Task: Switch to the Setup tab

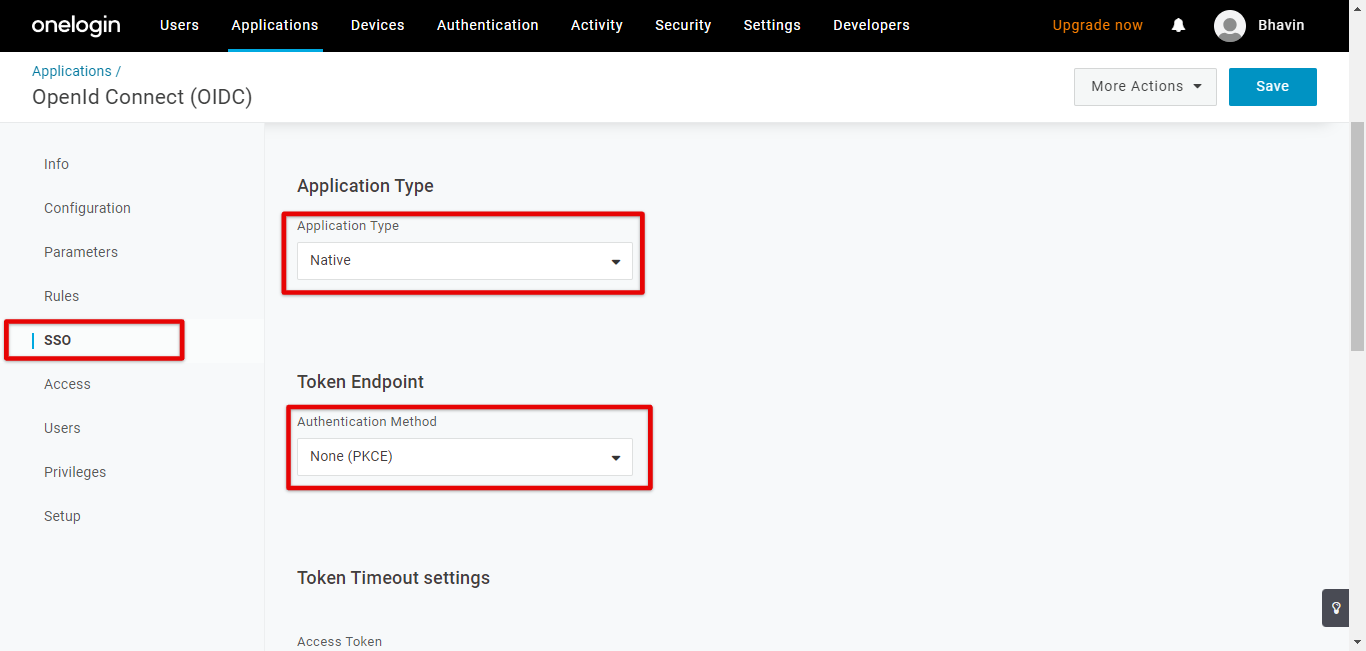Action: click(62, 516)
